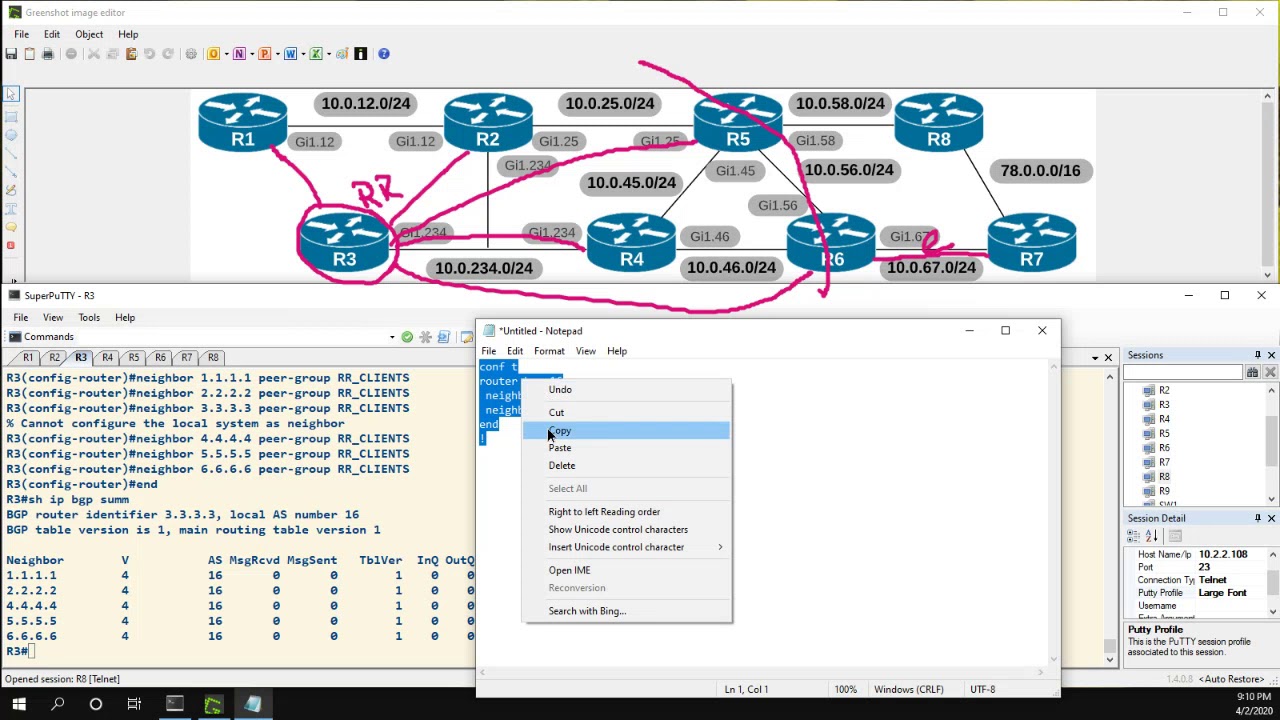Image resolution: width=1280 pixels, height=720 pixels.
Task: Click the alphabetical sort icon in Session Detail
Action: coord(1151,537)
